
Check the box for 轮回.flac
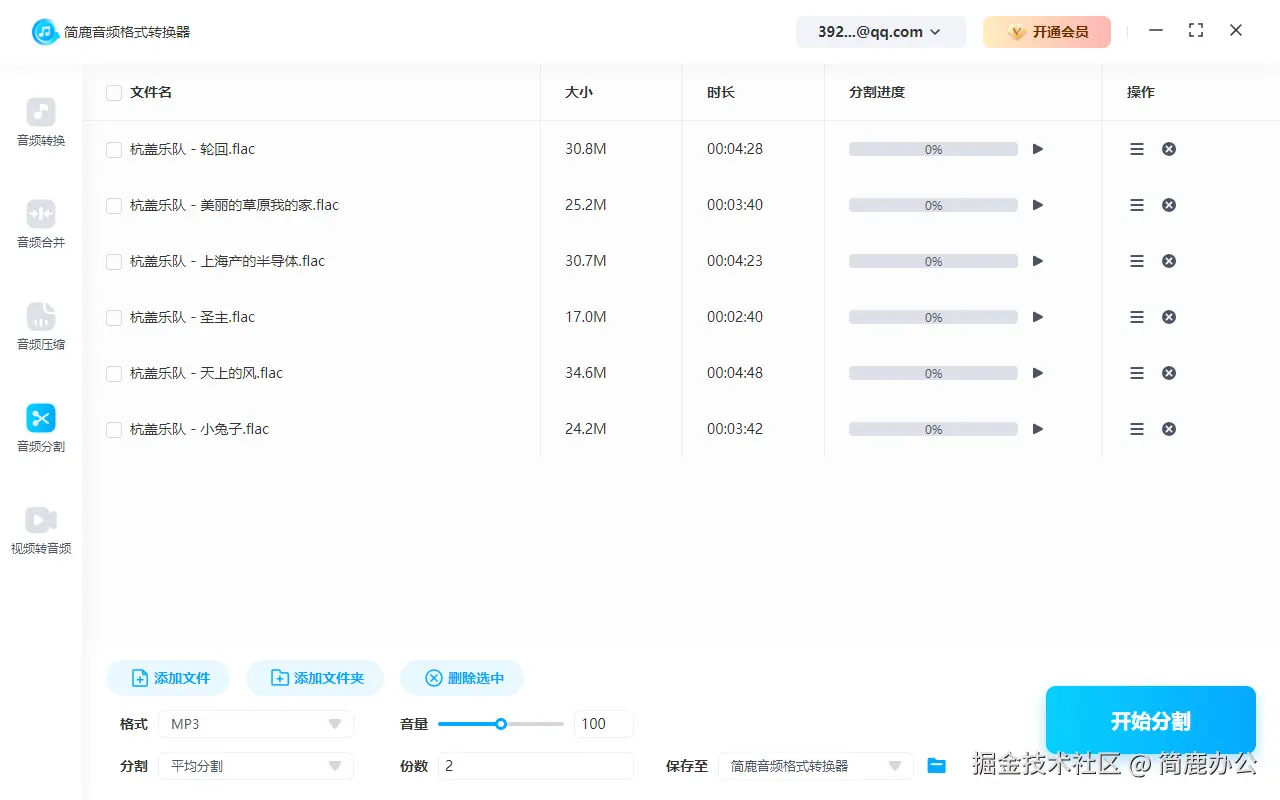coord(114,150)
